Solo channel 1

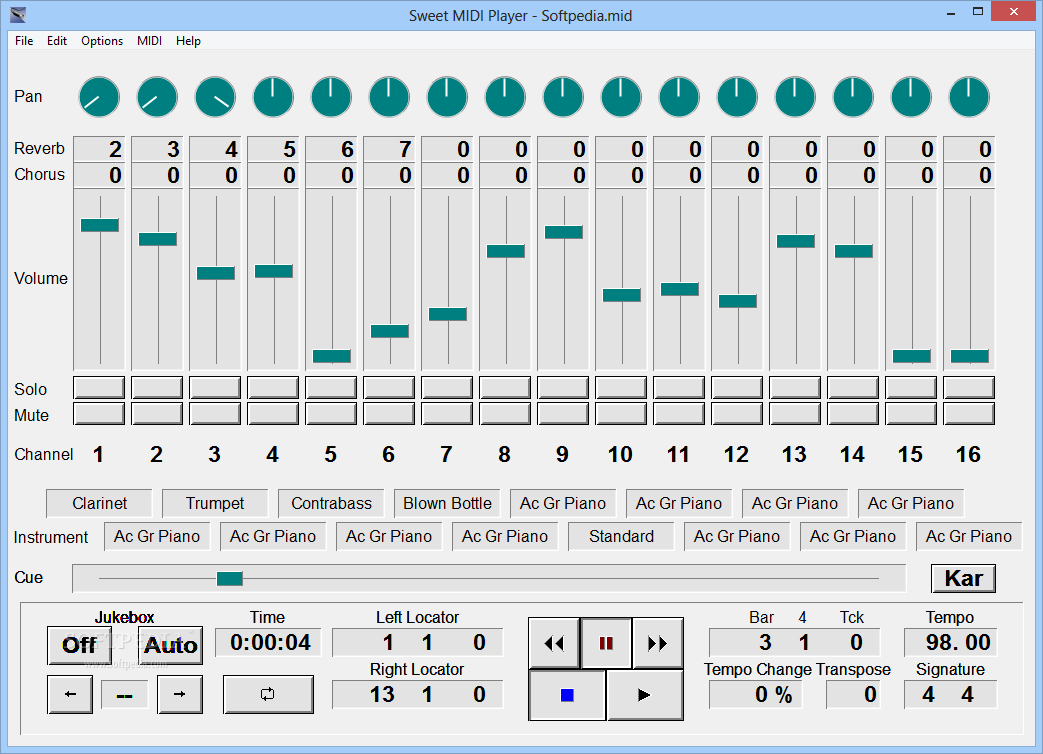[99, 388]
